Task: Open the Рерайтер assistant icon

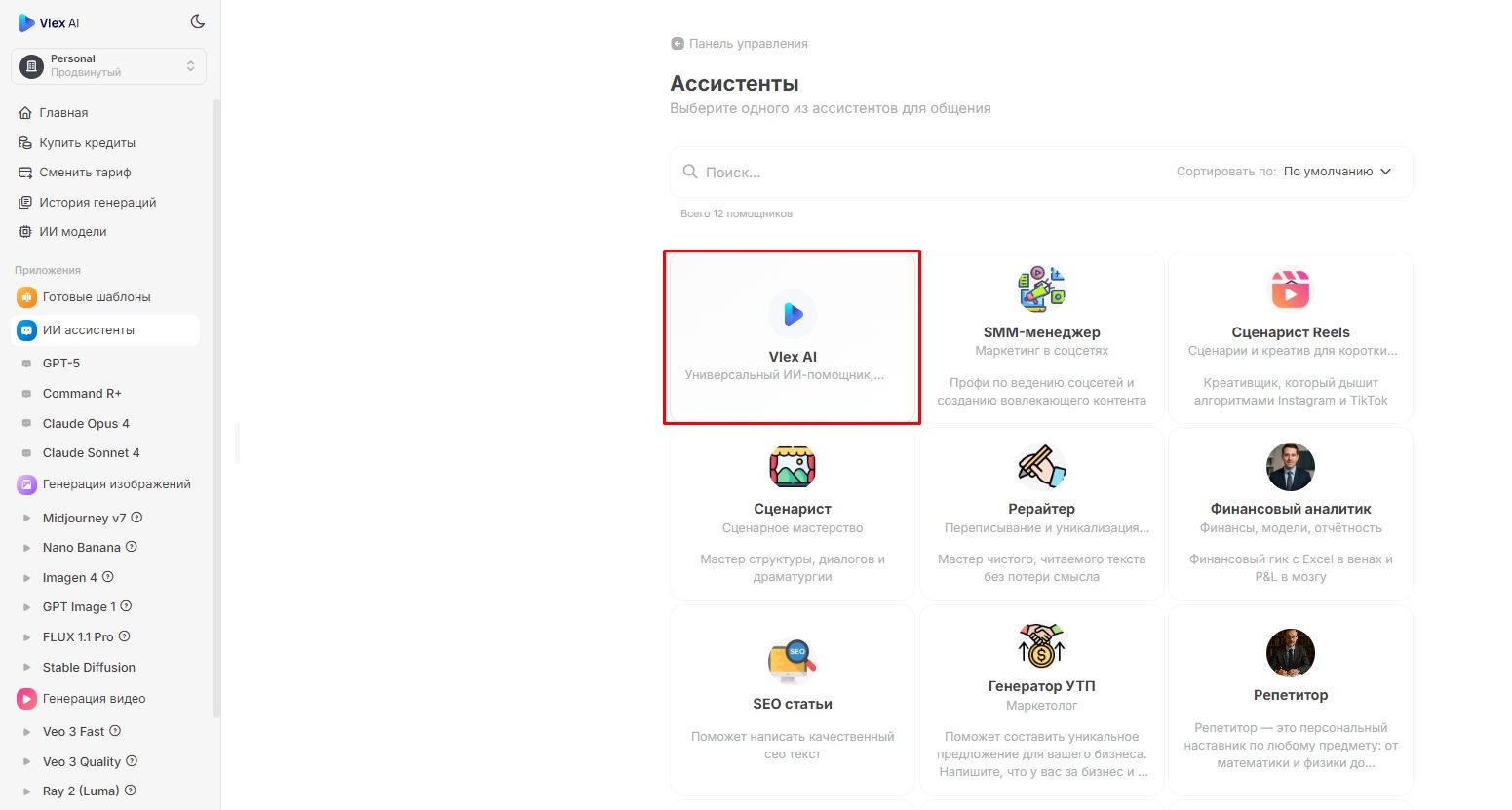Action: (x=1041, y=466)
